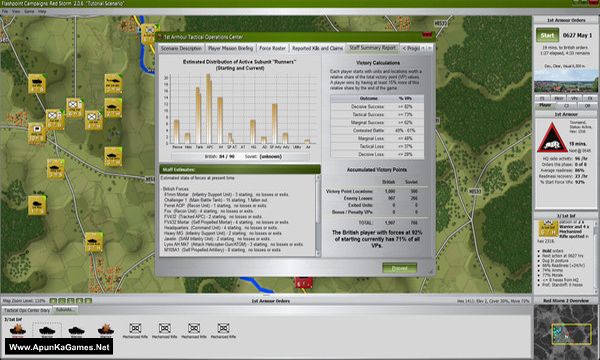Click the 0627 May 1 time display
The image size is (600, 360).
click(577, 35)
